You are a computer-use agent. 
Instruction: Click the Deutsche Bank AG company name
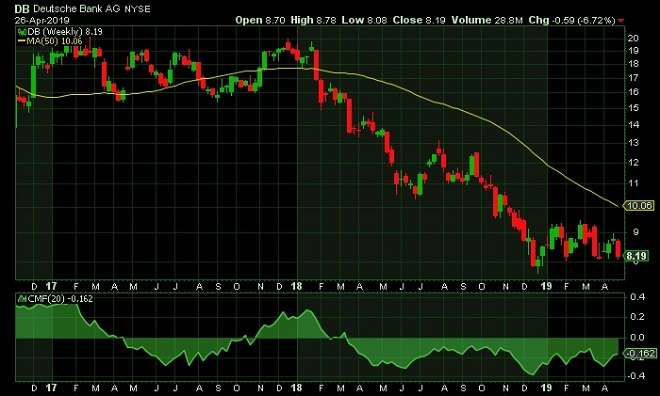77,8
